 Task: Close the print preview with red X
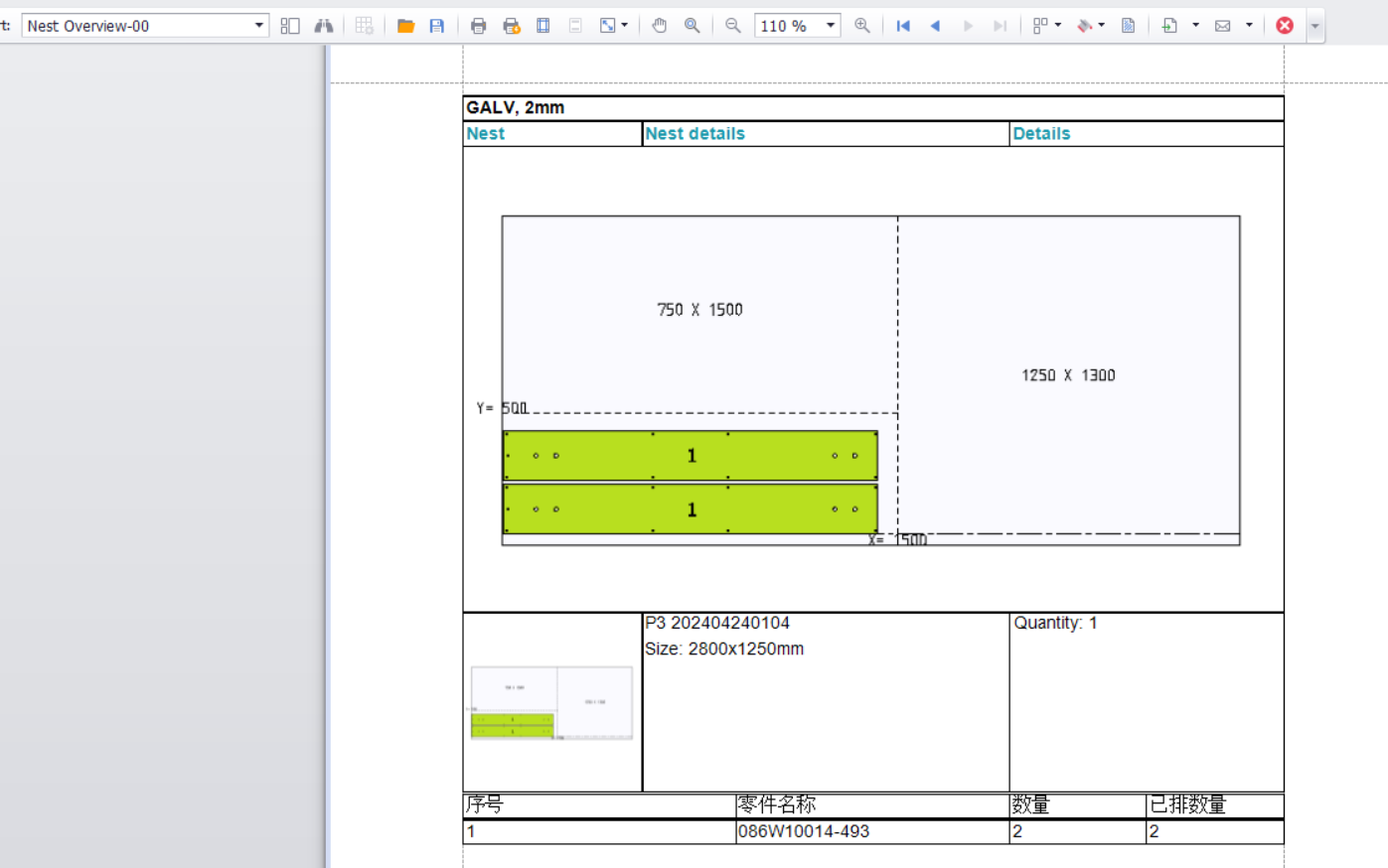tap(1285, 26)
